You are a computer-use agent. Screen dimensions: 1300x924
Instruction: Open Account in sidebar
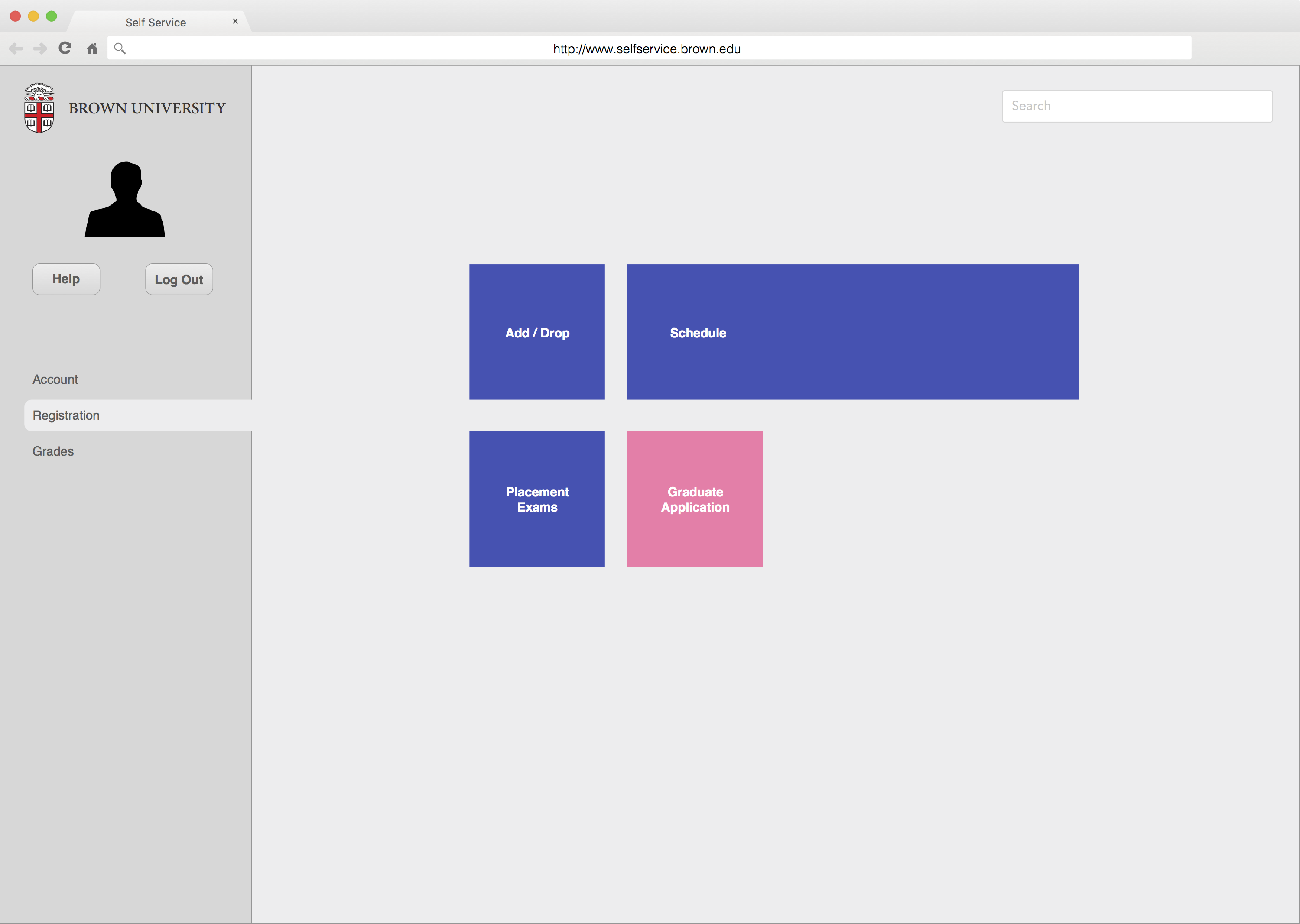tap(55, 379)
